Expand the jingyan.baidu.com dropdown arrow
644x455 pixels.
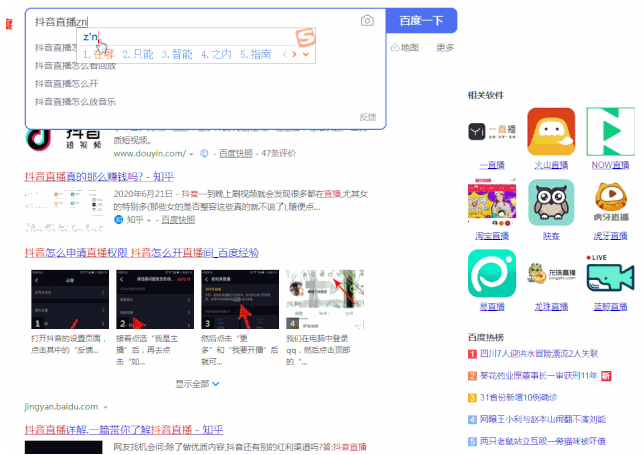click(106, 407)
